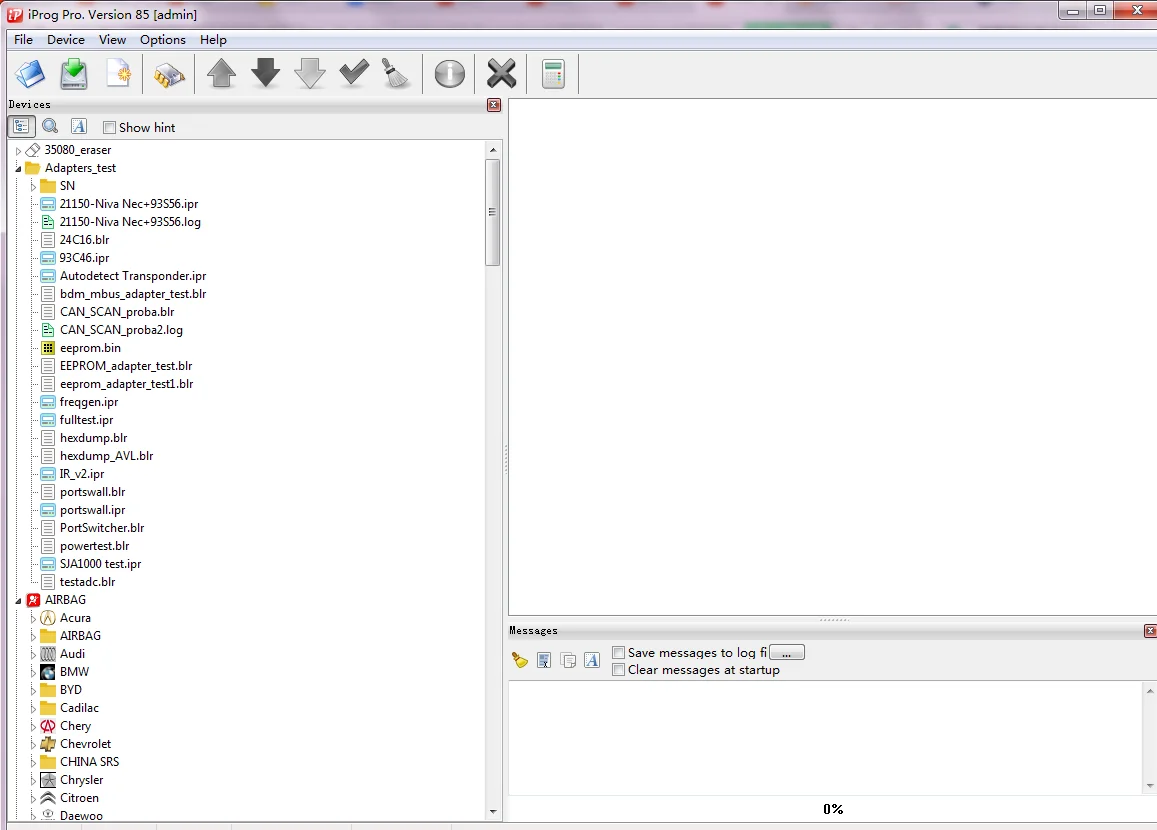The height and width of the screenshot is (830, 1157).
Task: Click Devices tree scroll down arrow
Action: (x=493, y=812)
